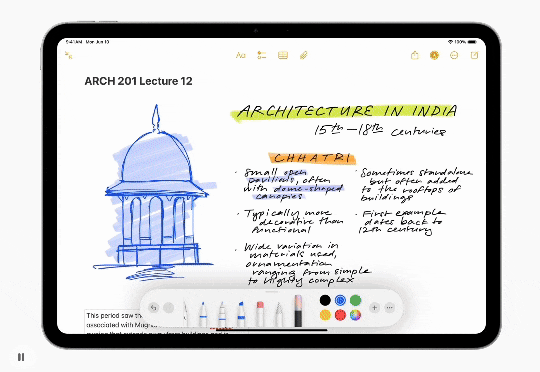The height and width of the screenshot is (372, 540).
Task: Choose the yellow color swatch
Action: (325, 315)
